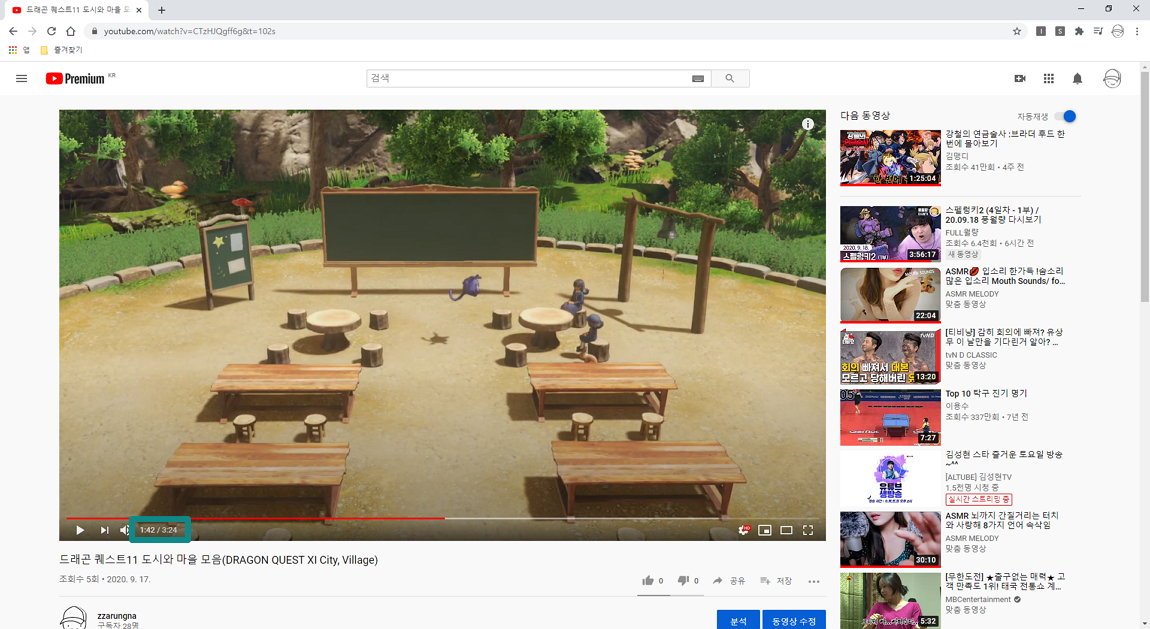
Task: Open the tvN D CLASSIC video thumbnail
Action: [890, 356]
